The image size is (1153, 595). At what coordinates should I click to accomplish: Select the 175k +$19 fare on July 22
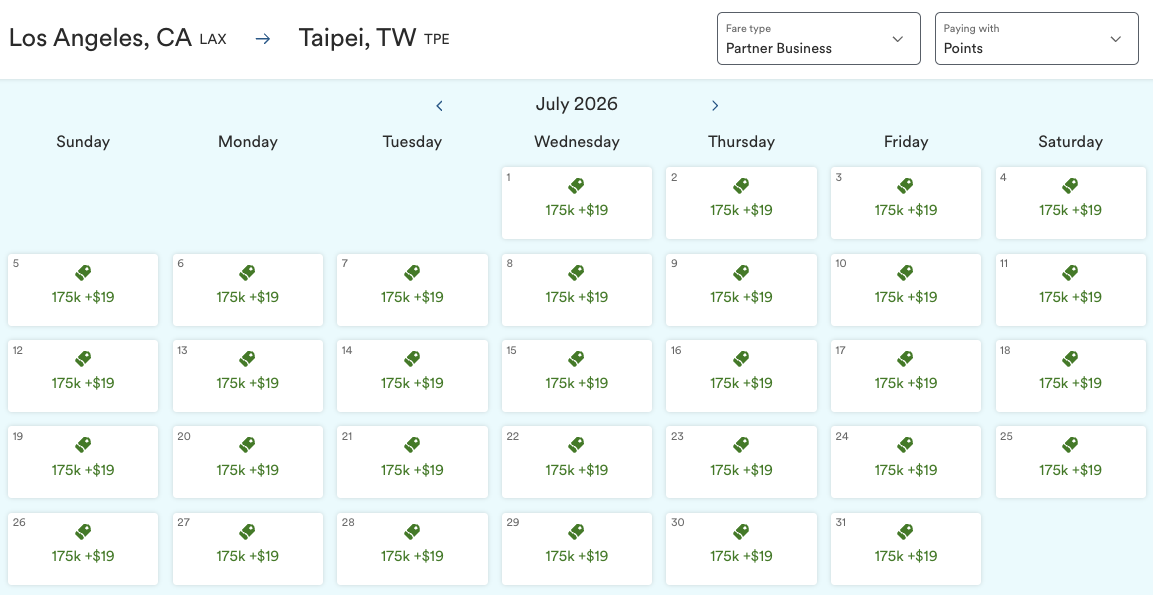pos(576,469)
